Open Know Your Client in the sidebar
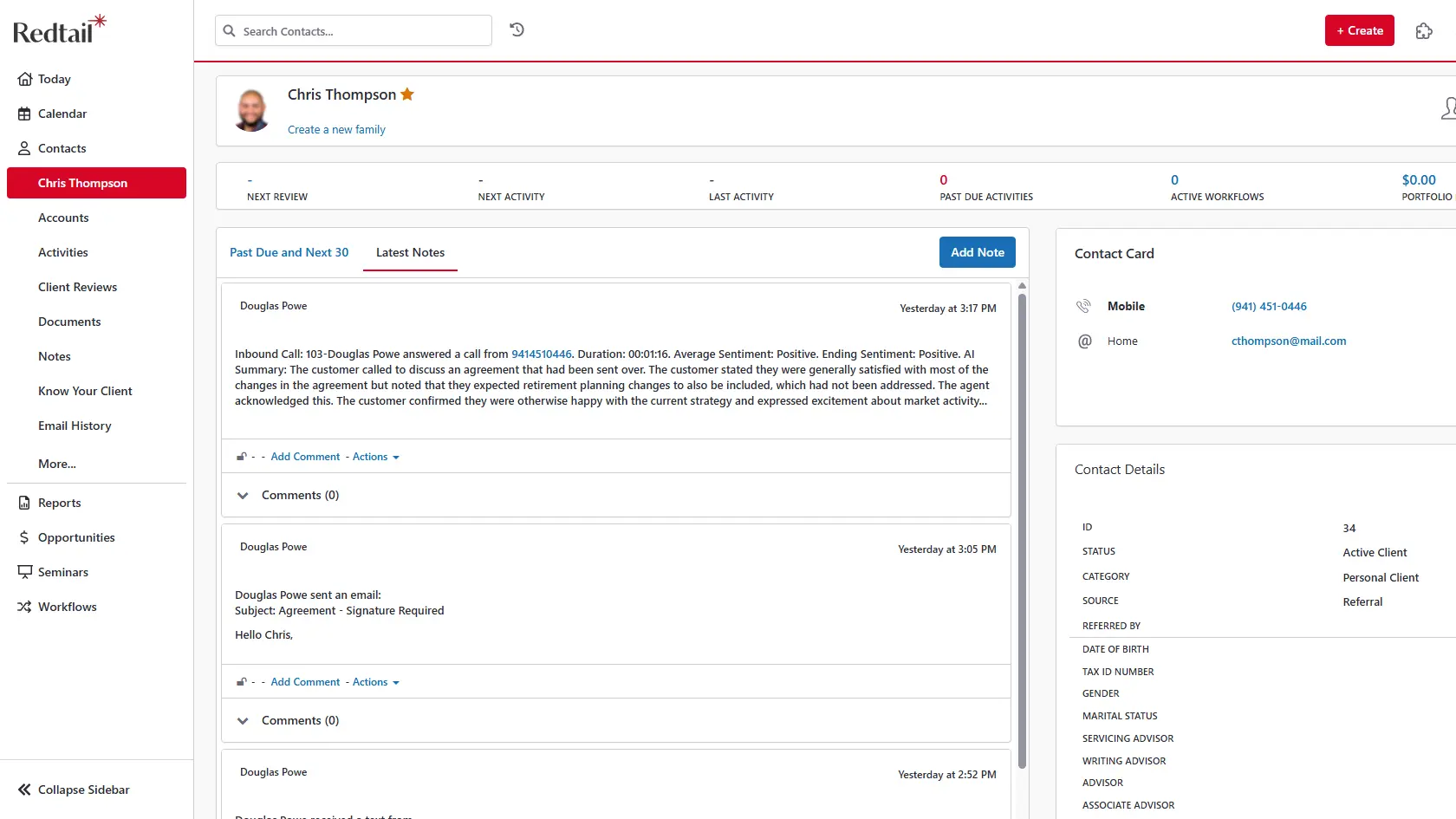Viewport: 1456px width, 819px height. tap(85, 391)
